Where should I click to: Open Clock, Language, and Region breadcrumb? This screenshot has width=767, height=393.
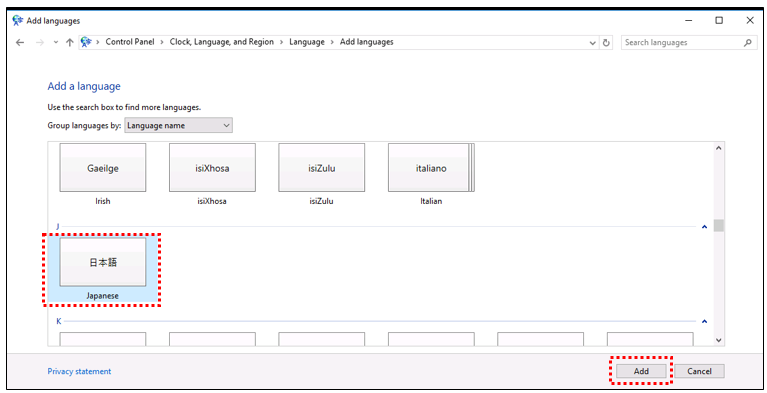click(222, 42)
